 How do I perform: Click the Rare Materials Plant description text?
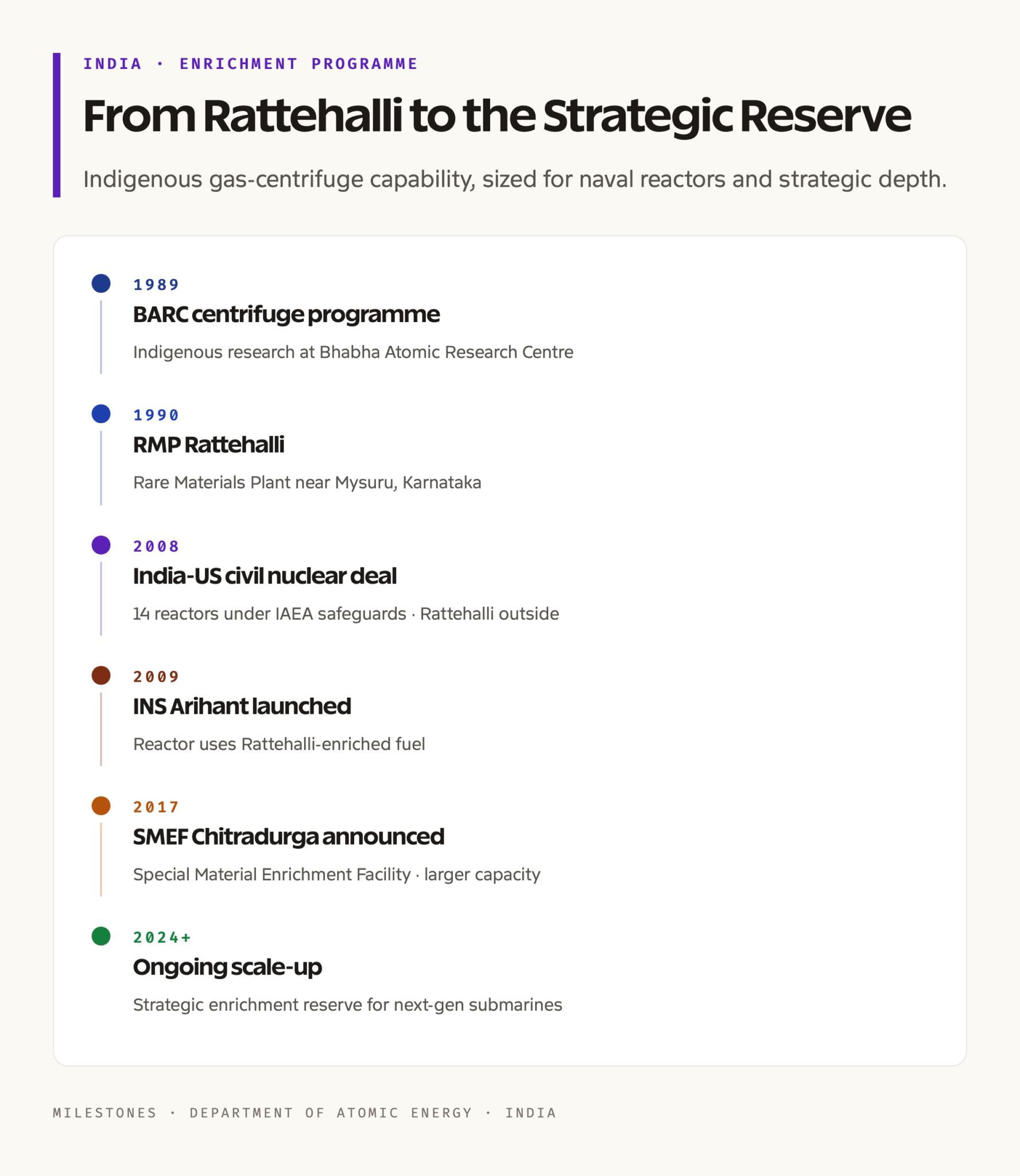[307, 482]
